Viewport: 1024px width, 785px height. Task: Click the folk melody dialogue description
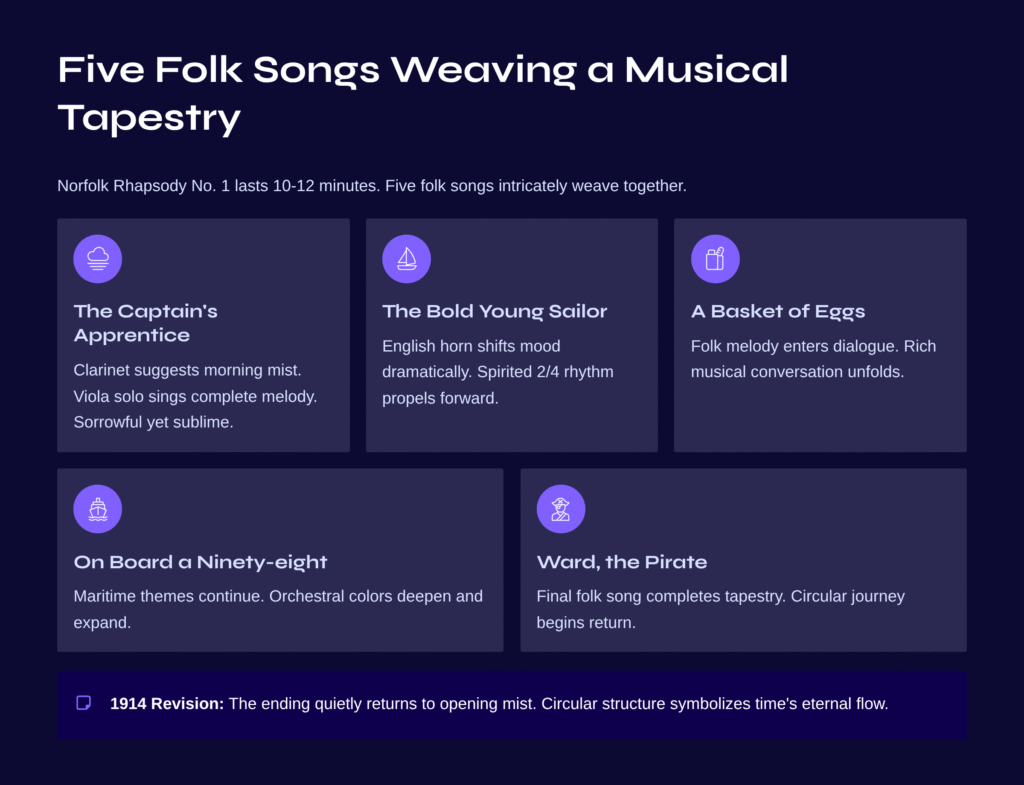[813, 359]
